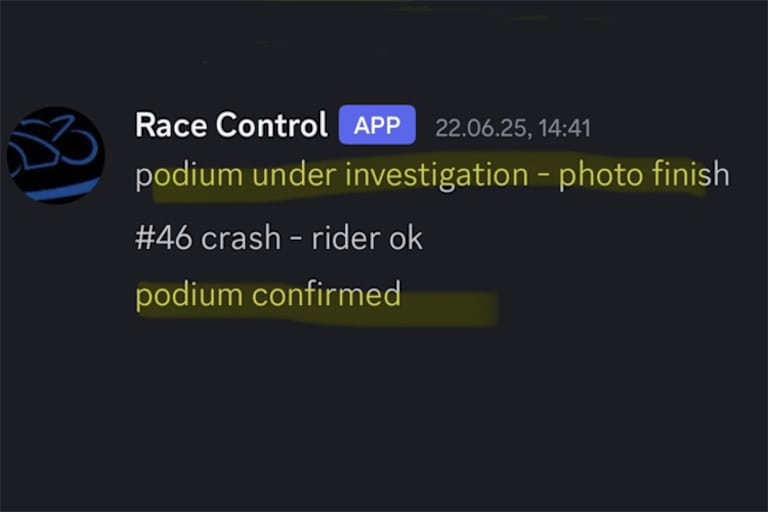Open the Race Control username profile
The height and width of the screenshot is (512, 768).
231,126
